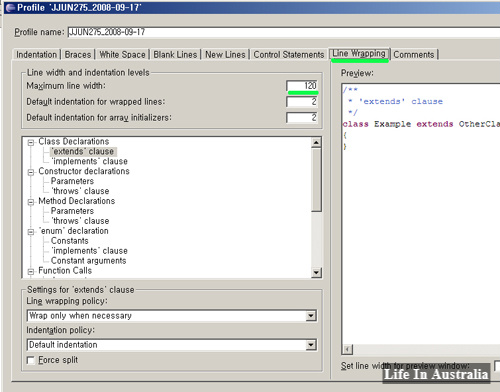Select the 'enum' declaration label
The width and height of the screenshot is (500, 392).
coord(73,231)
